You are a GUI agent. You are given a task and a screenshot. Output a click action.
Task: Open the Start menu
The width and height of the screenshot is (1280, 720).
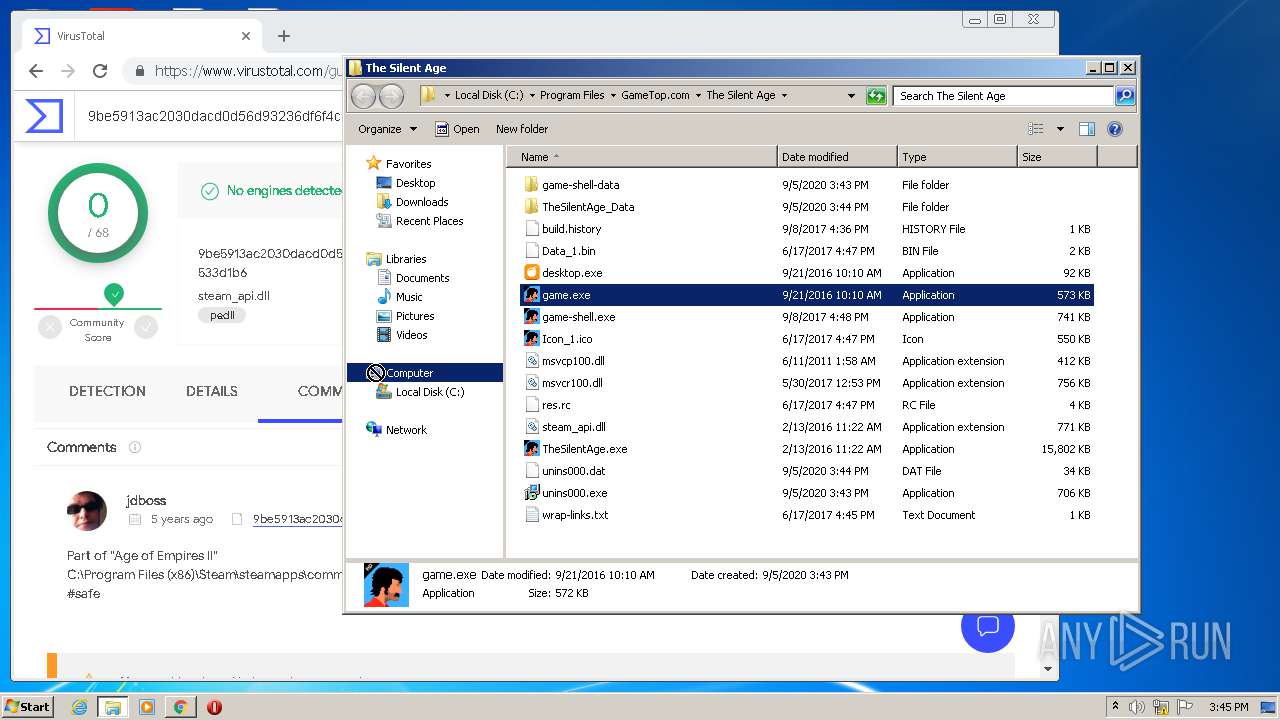28,707
